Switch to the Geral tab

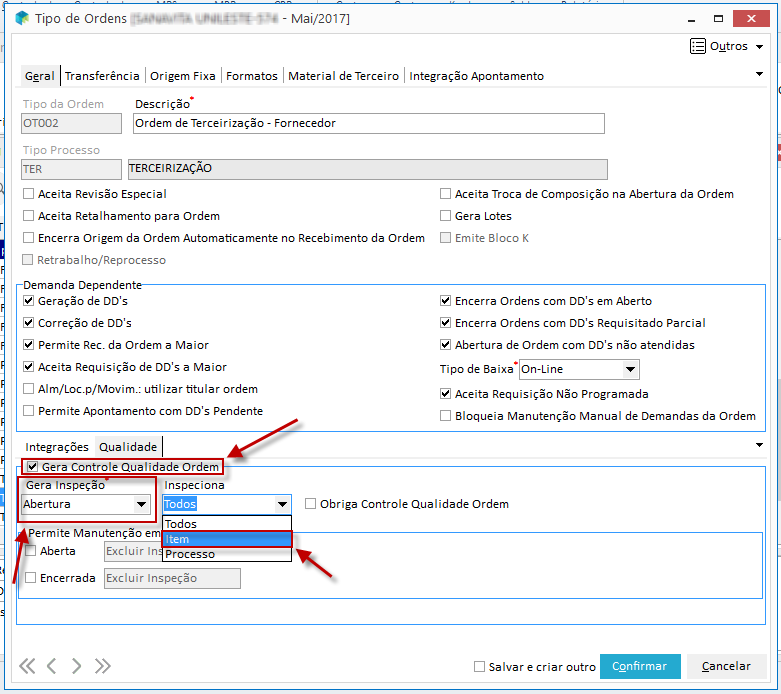(x=40, y=76)
